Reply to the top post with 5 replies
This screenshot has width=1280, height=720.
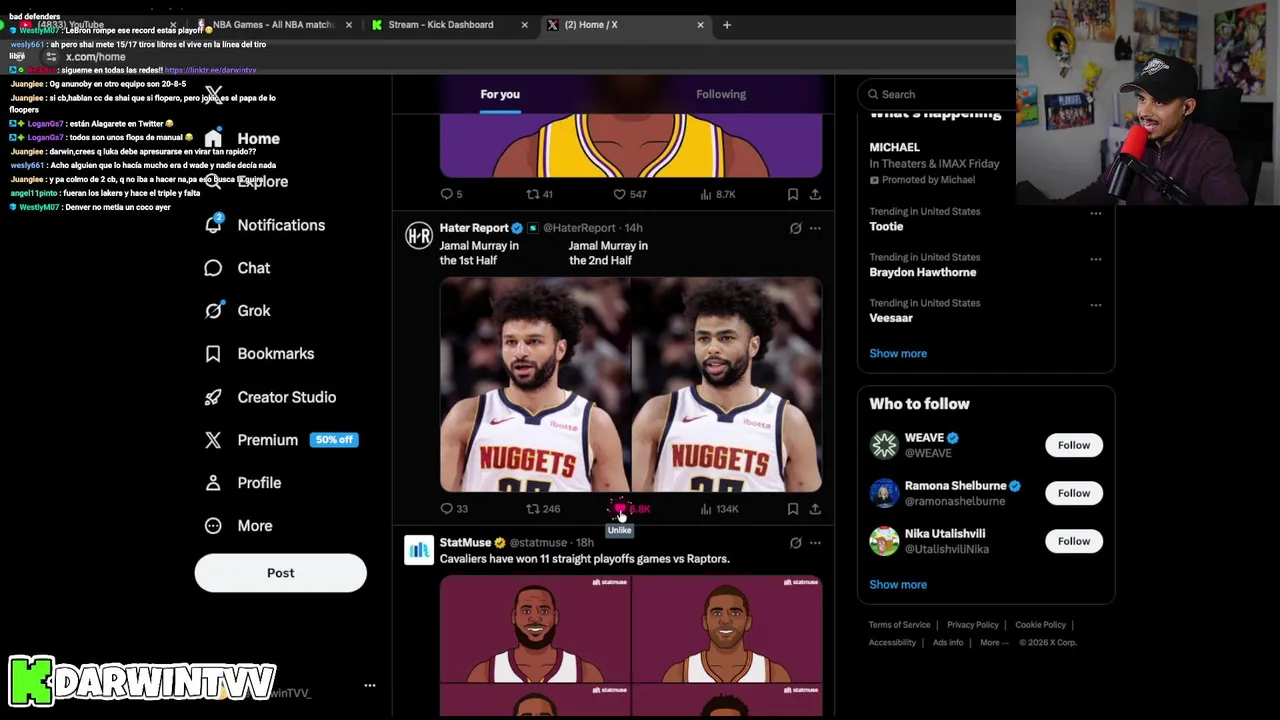point(451,194)
